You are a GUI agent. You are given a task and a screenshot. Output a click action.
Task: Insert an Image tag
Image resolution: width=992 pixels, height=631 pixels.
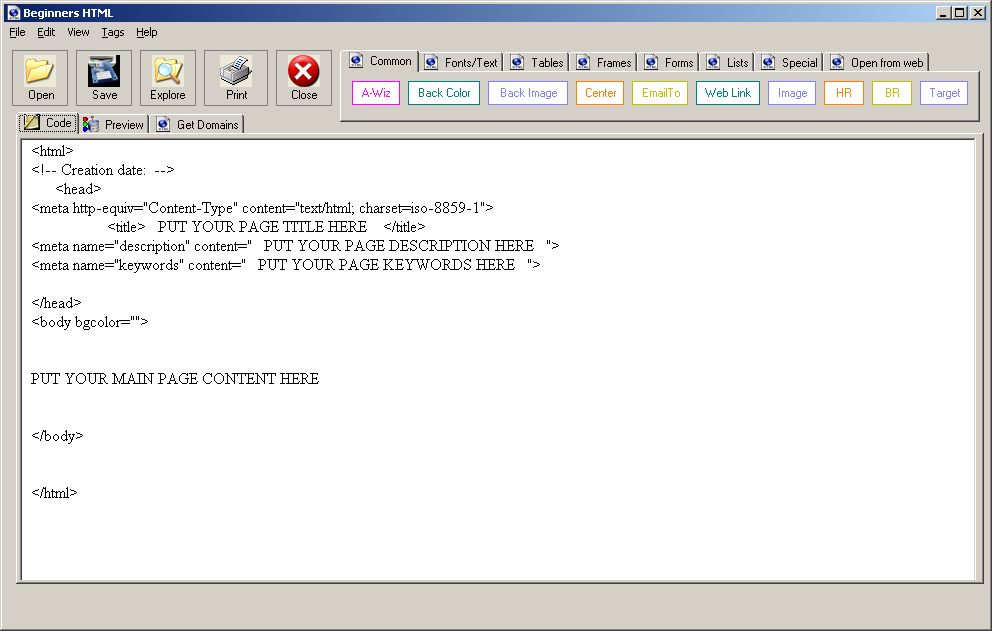pos(792,93)
